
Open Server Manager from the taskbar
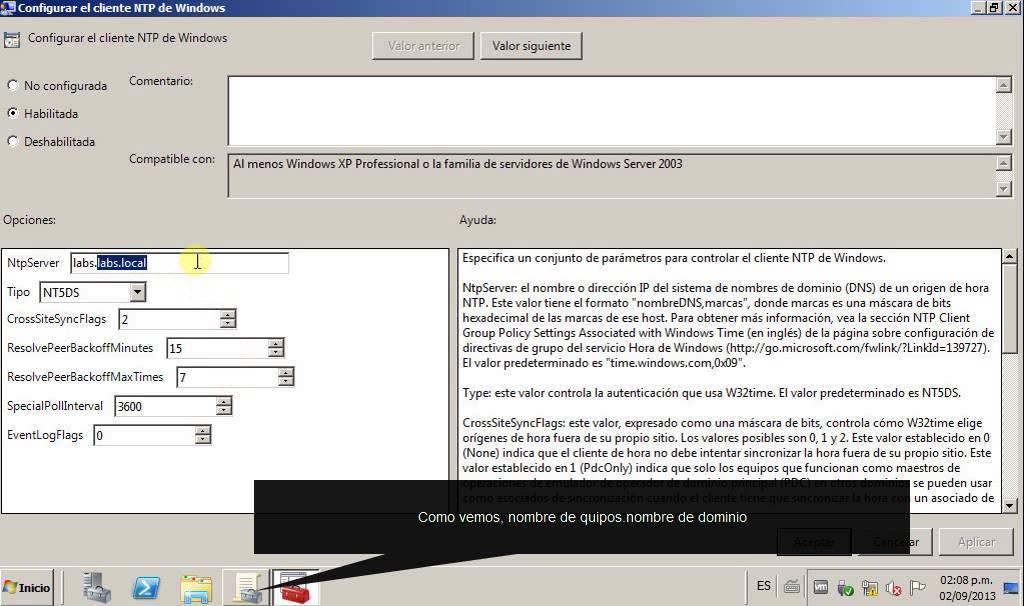pos(97,587)
